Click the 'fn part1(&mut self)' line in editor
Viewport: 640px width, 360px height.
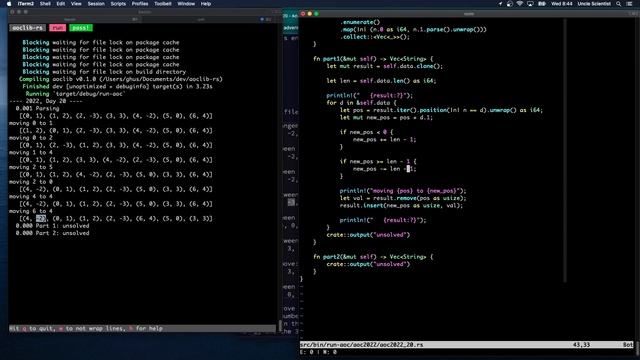[373, 59]
